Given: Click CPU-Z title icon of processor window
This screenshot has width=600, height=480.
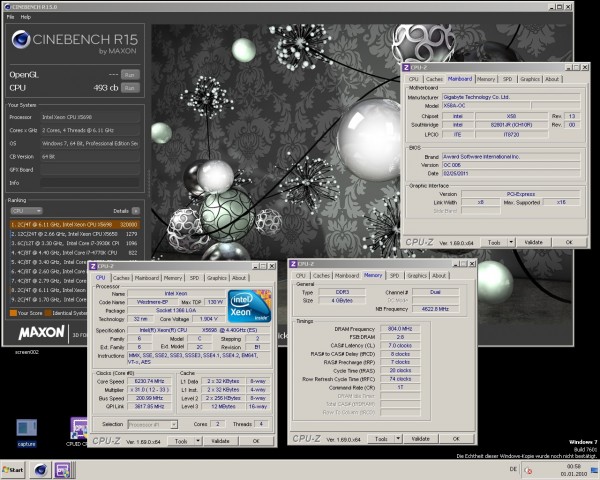Looking at the screenshot, I should (93, 266).
